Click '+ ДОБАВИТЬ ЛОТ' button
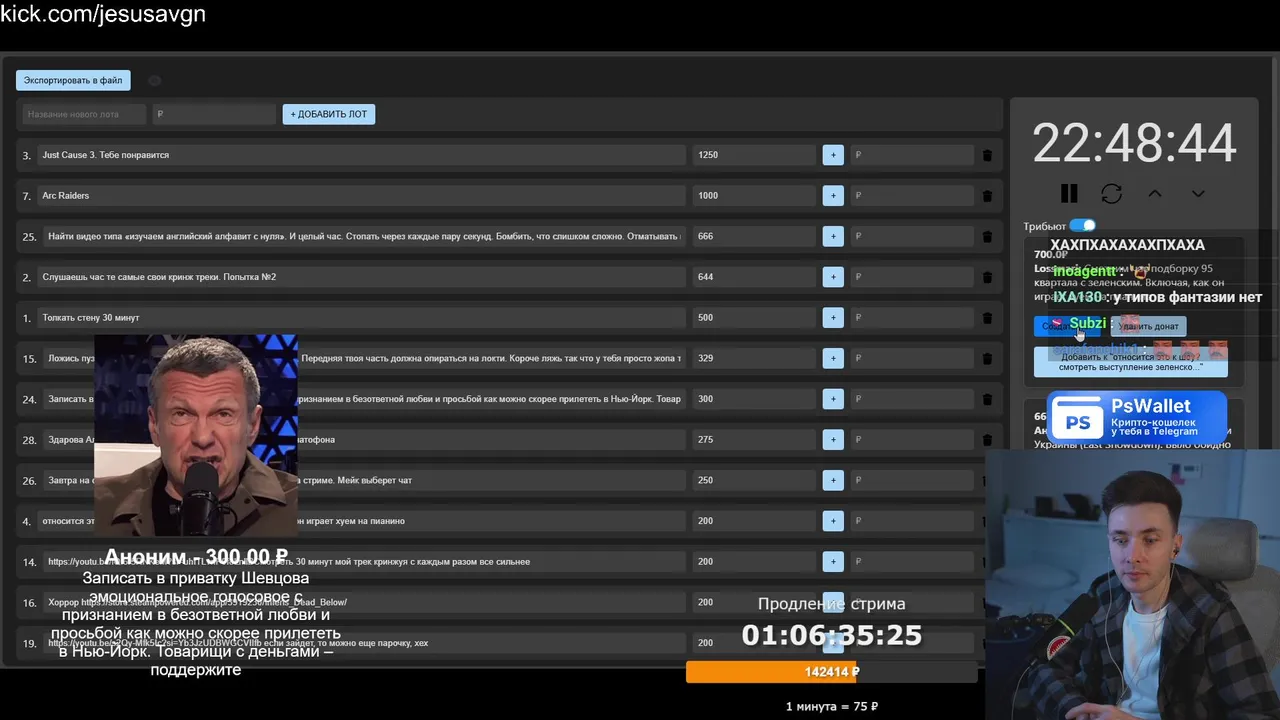This screenshot has width=1280, height=720. (x=328, y=114)
